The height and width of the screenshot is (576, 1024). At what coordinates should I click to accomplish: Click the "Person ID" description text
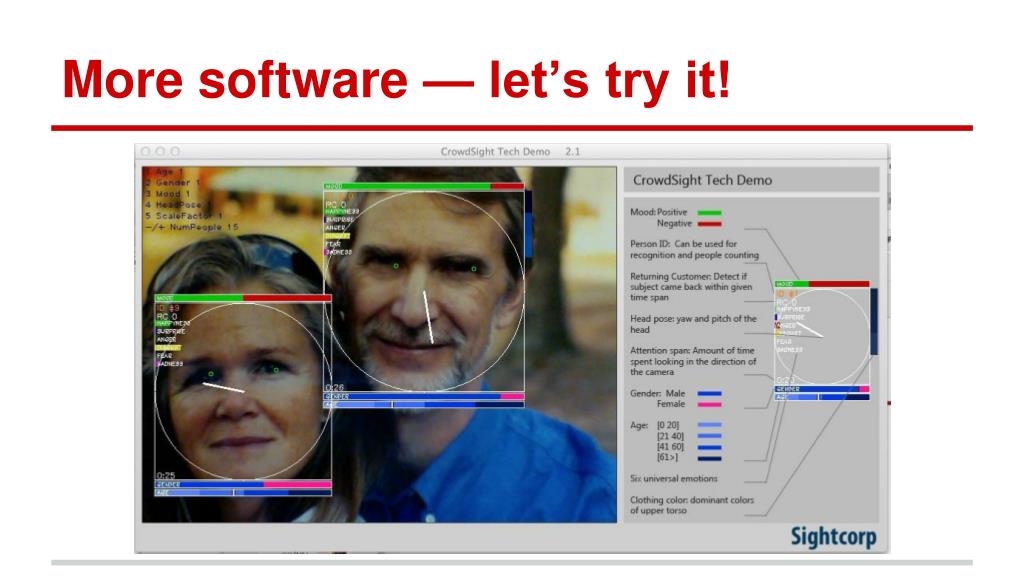694,249
